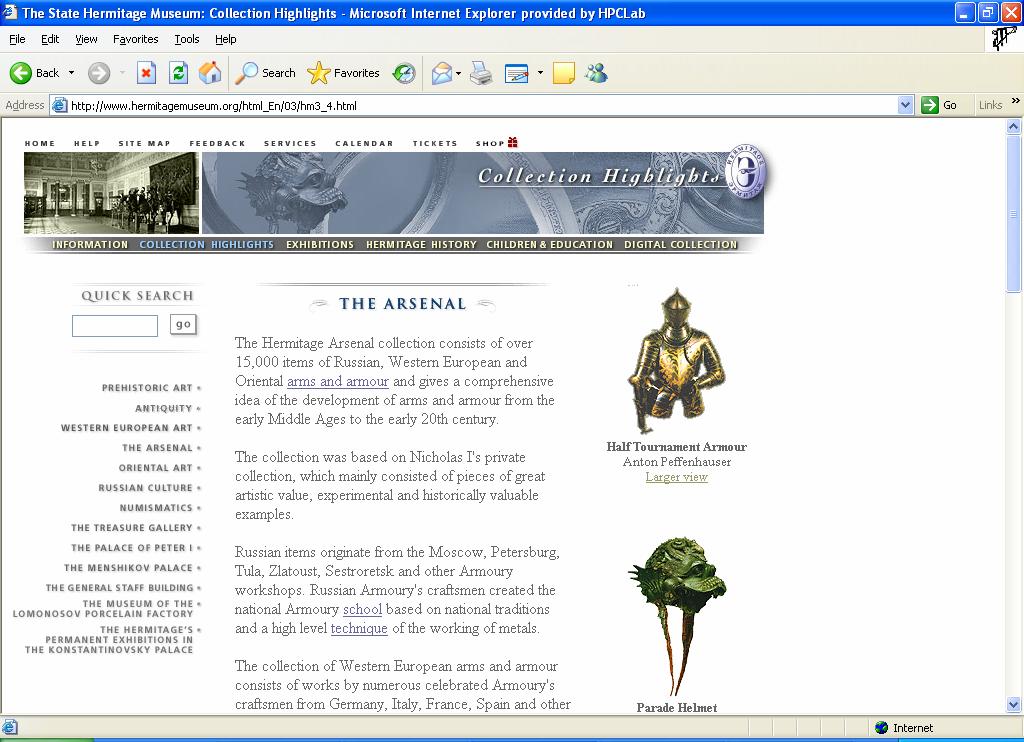Open the yellow Discuss note icon

pyautogui.click(x=564, y=73)
